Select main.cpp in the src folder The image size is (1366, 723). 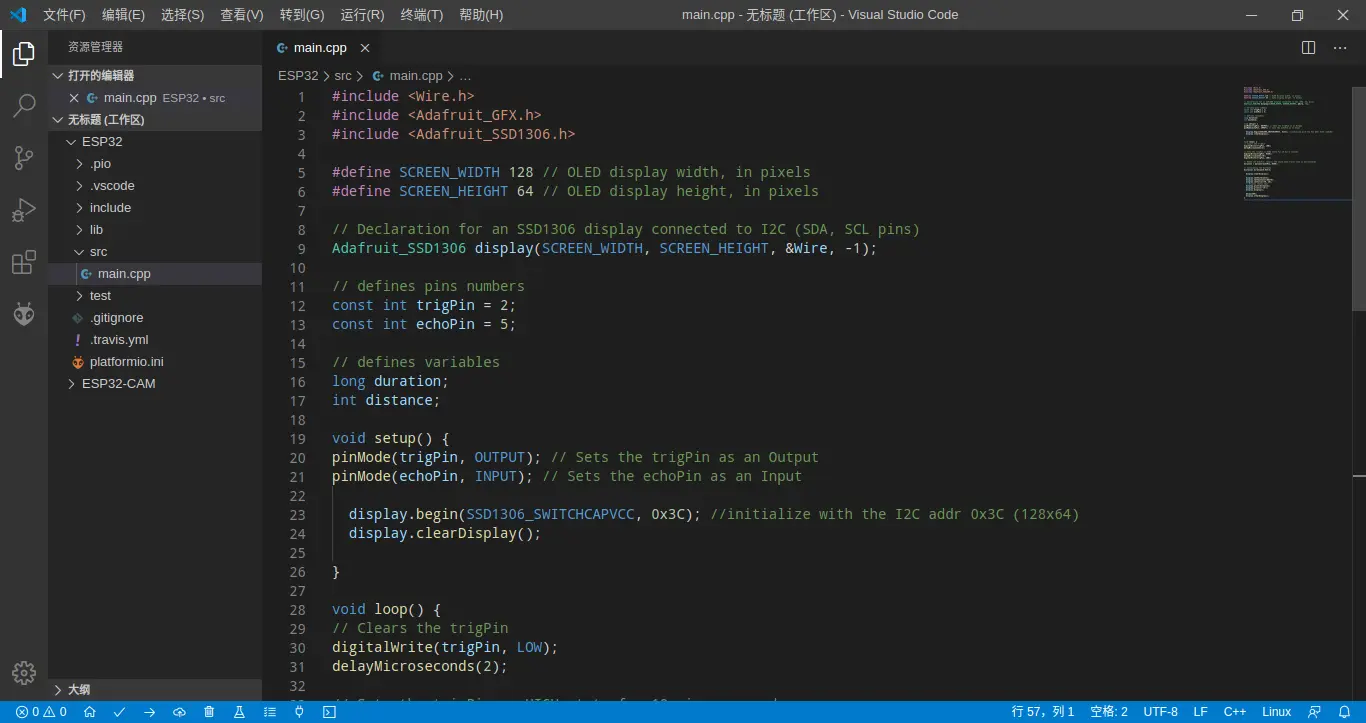coord(155,274)
